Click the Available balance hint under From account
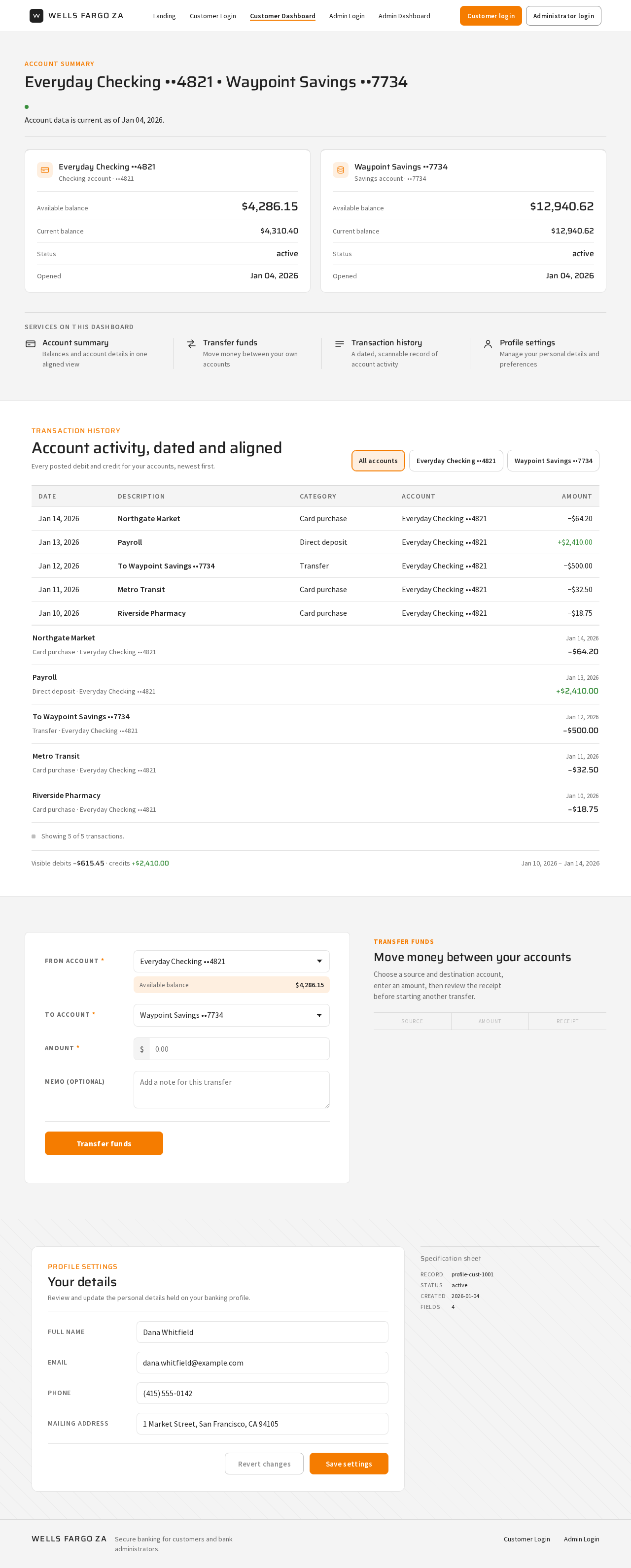This screenshot has width=631, height=1568. click(x=231, y=984)
